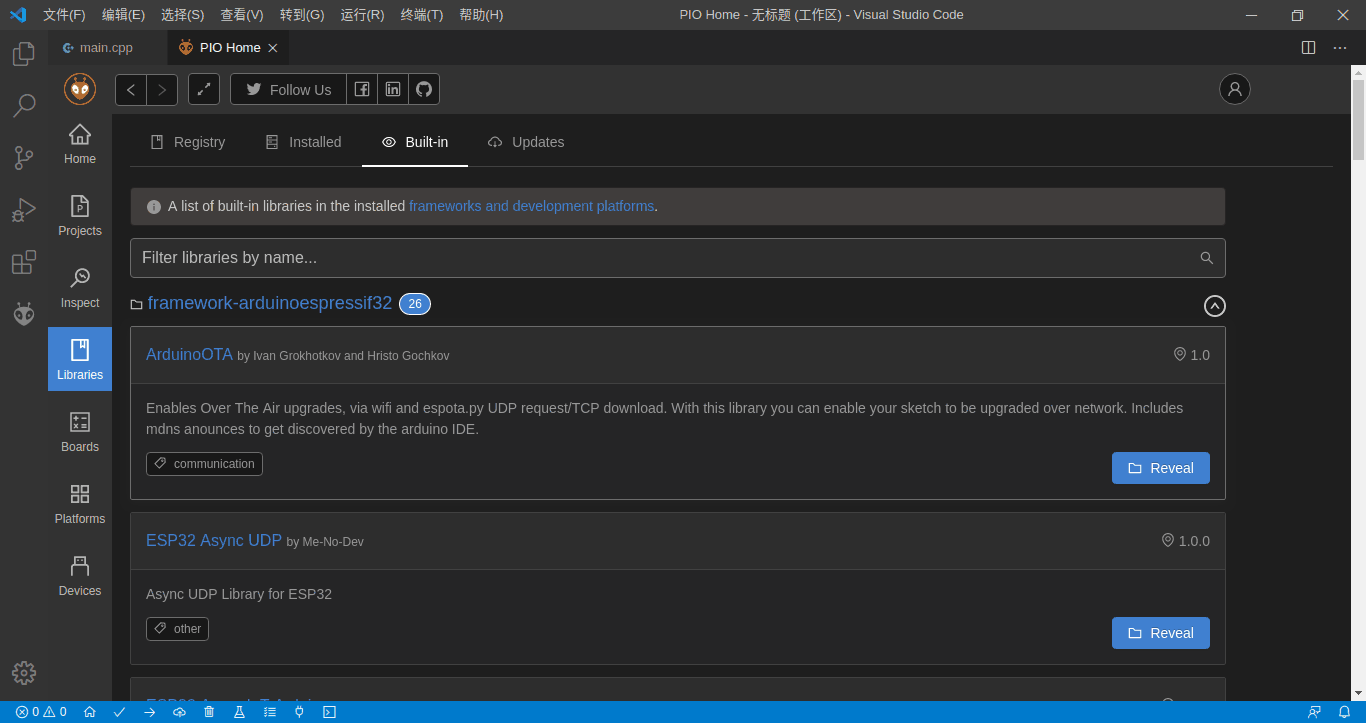Open the 文件(F) menu
The image size is (1366, 723).
point(64,15)
